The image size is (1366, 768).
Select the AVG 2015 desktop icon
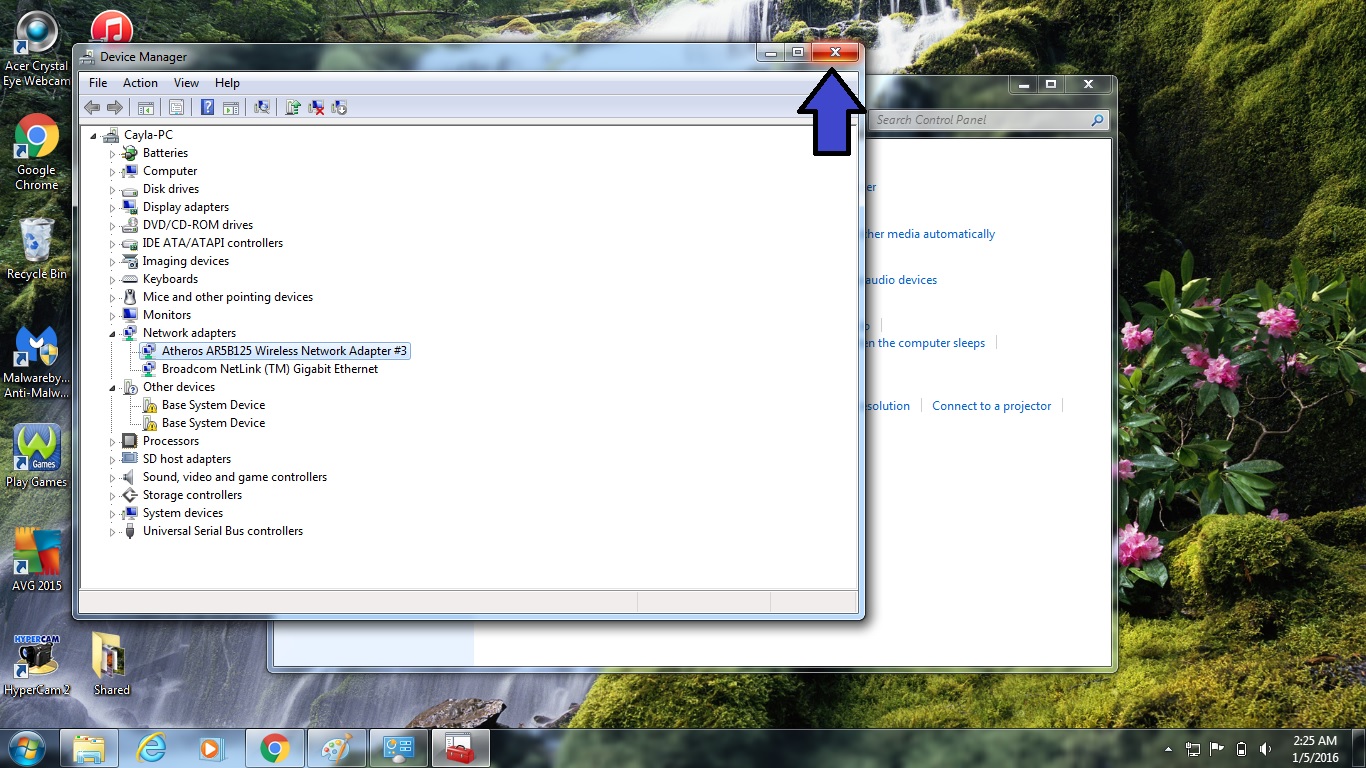(x=37, y=560)
